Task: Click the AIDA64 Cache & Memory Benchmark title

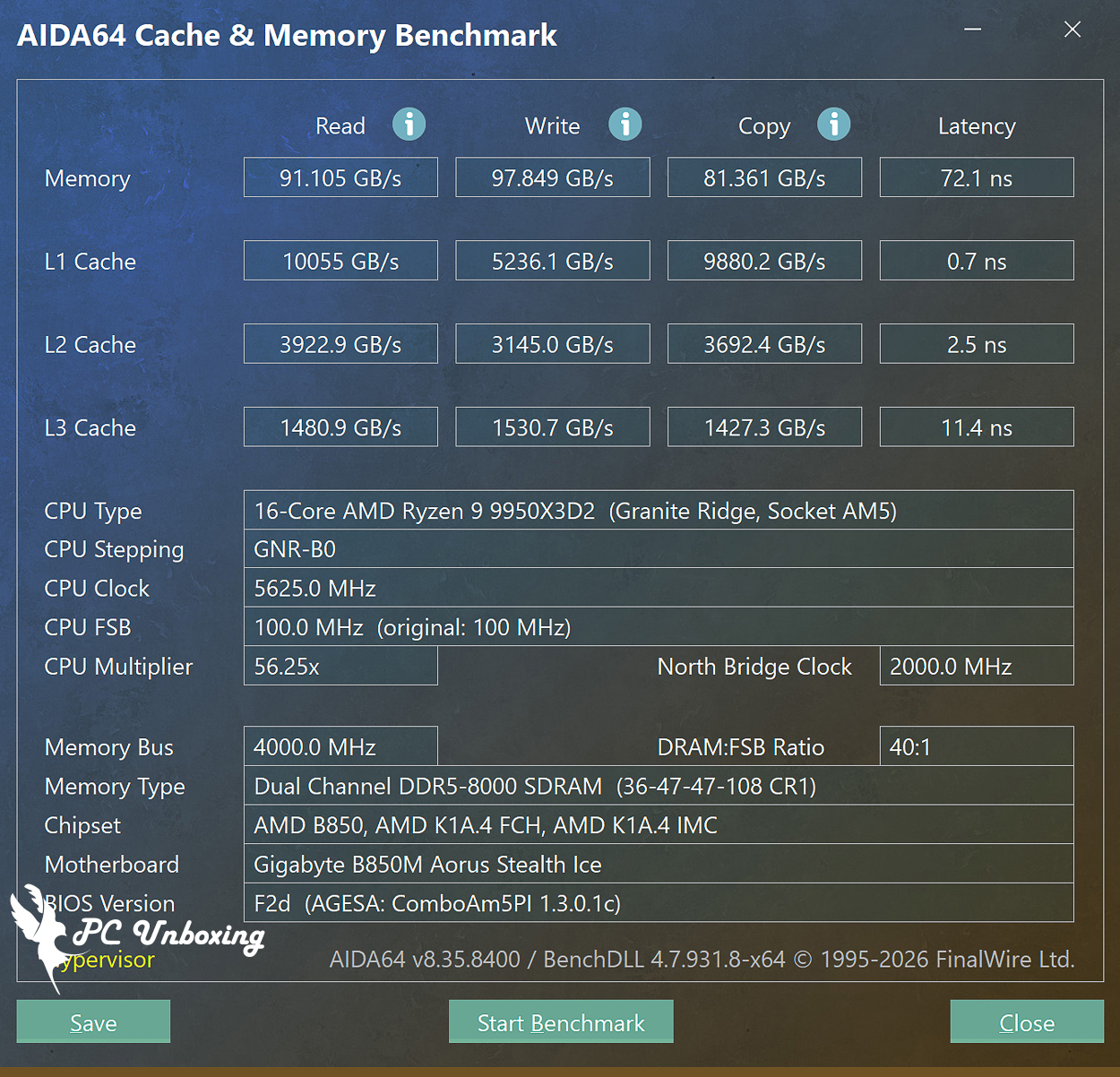Action: [287, 35]
